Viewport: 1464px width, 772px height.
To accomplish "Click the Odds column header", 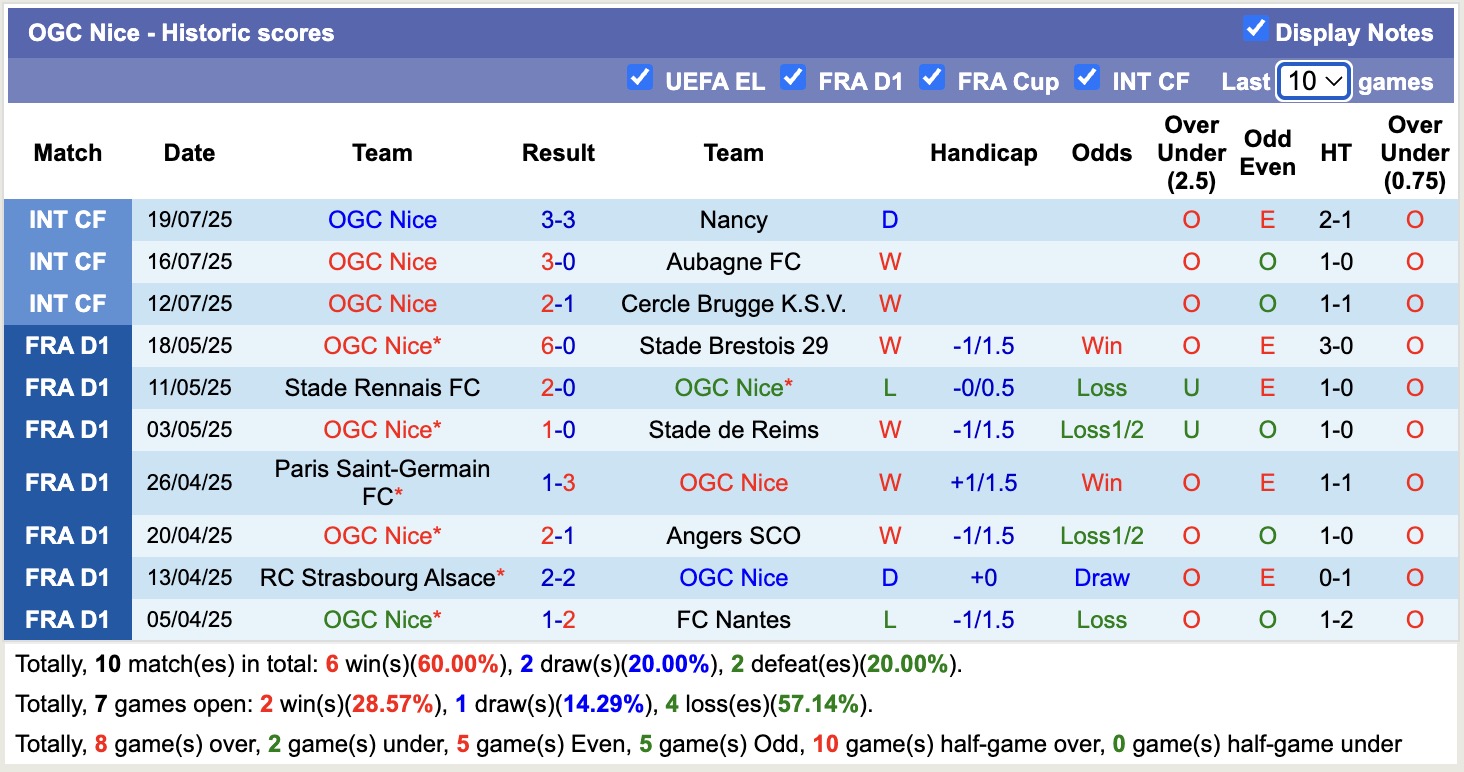I will click(1101, 152).
